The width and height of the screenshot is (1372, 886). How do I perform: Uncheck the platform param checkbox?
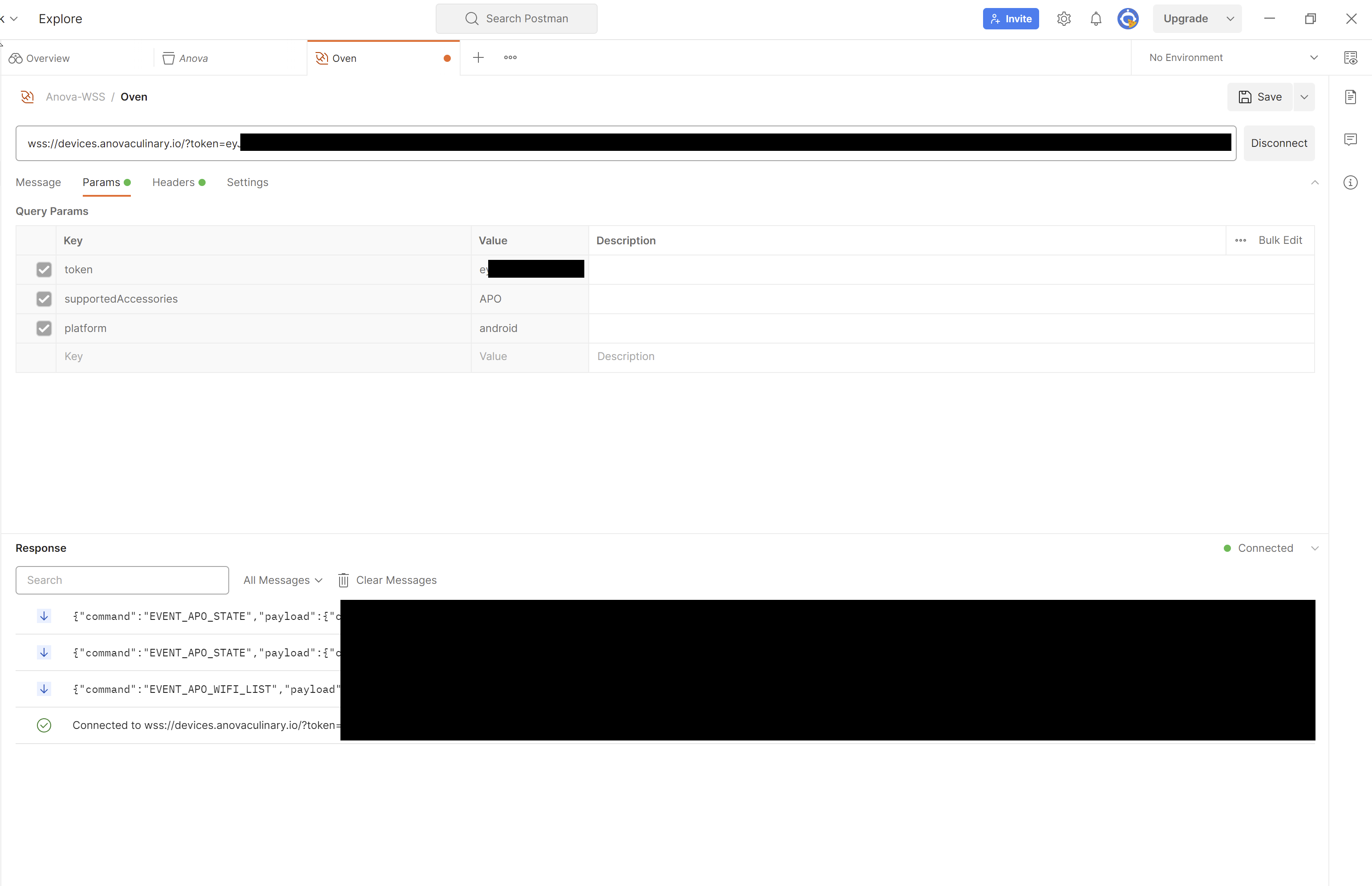pyautogui.click(x=44, y=328)
